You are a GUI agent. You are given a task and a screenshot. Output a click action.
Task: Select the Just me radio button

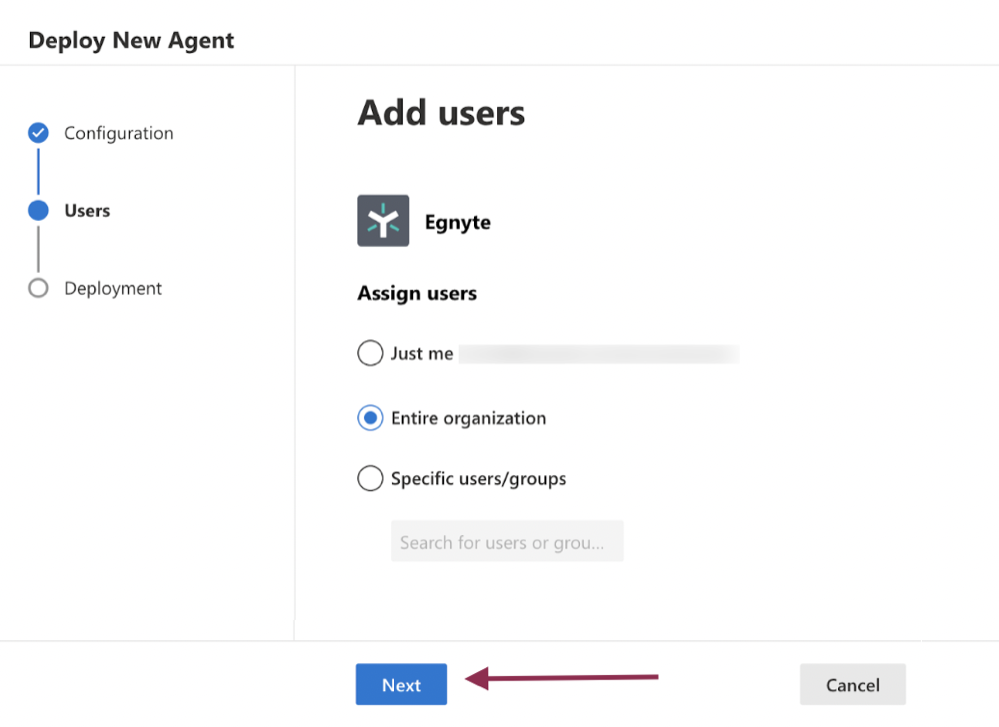(370, 353)
